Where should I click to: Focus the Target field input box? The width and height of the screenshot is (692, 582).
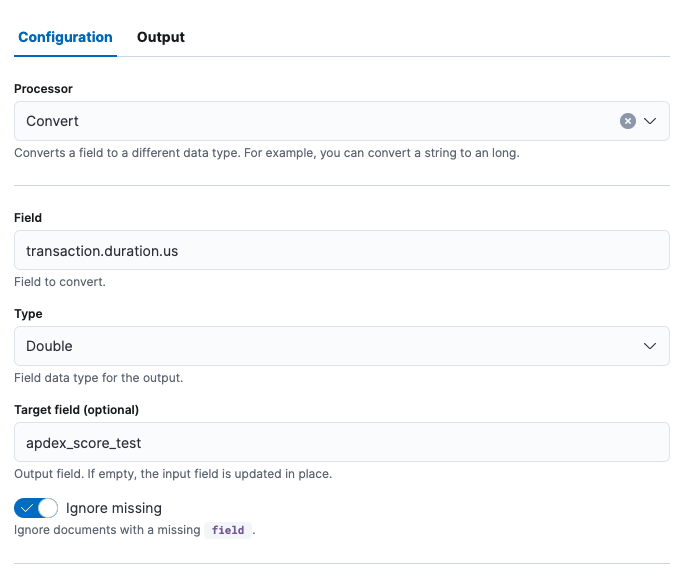pyautogui.click(x=342, y=442)
